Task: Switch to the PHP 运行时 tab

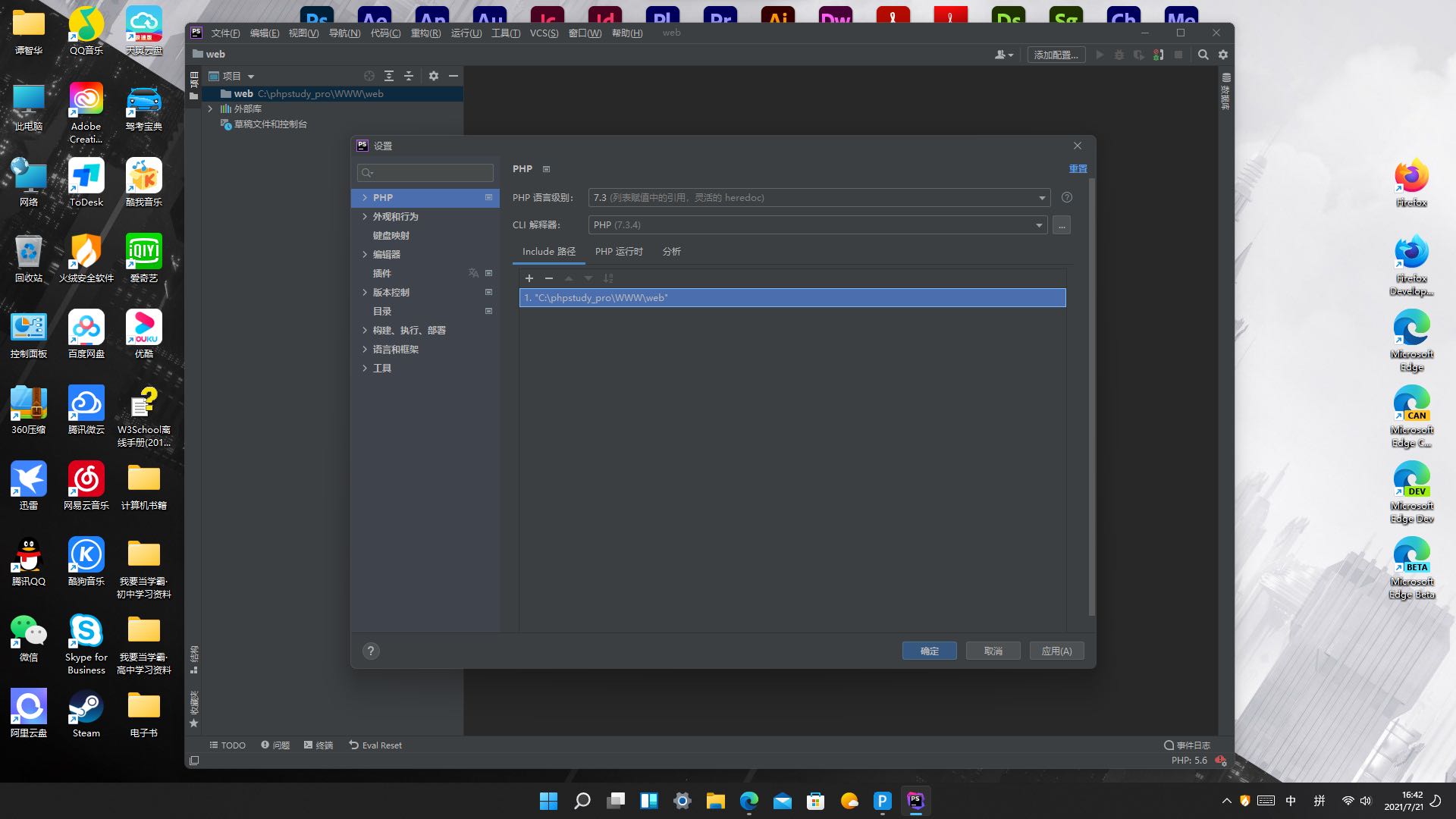Action: coord(619,252)
